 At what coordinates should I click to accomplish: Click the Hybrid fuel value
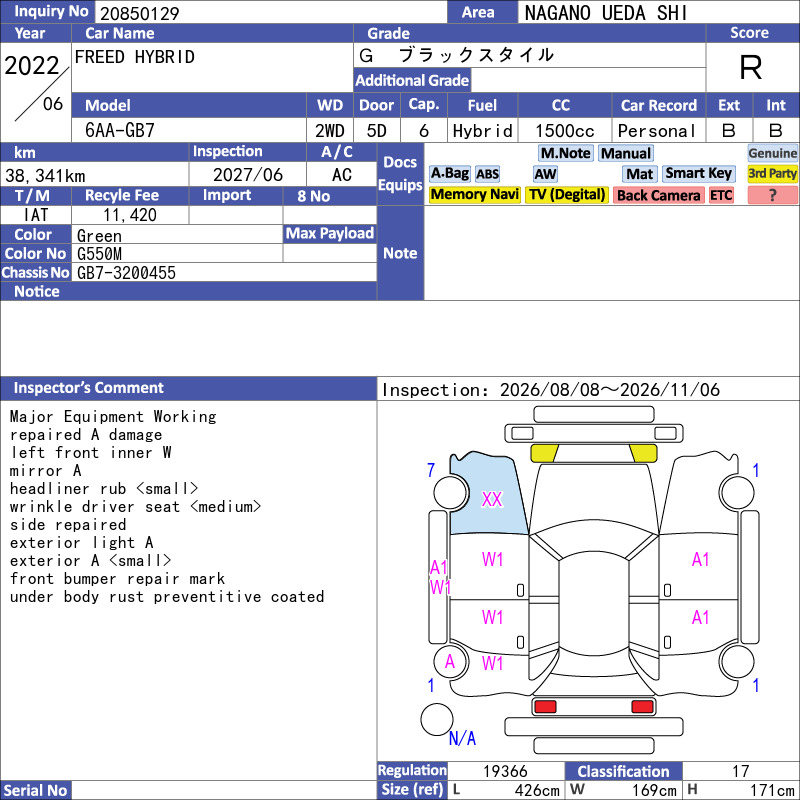pyautogui.click(x=483, y=131)
